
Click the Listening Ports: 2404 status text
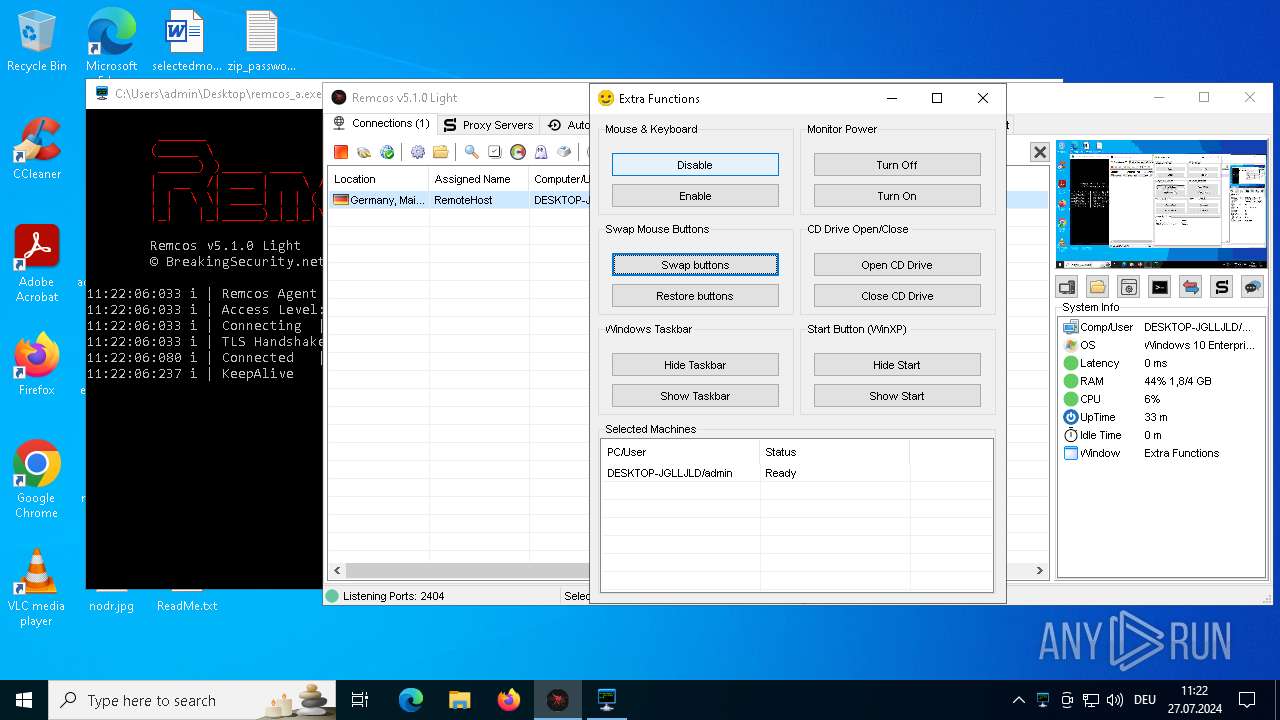(x=393, y=596)
